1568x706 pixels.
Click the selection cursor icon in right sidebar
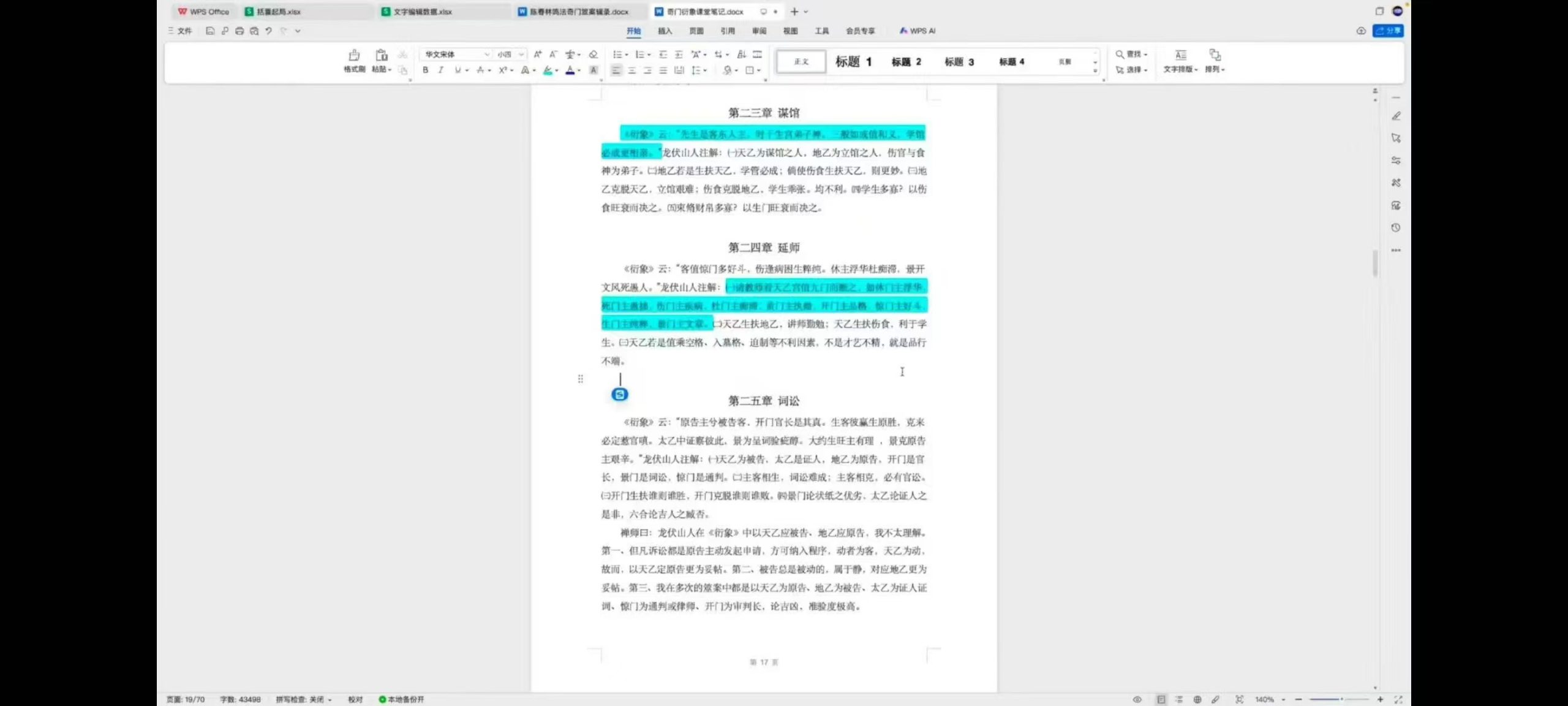1396,138
